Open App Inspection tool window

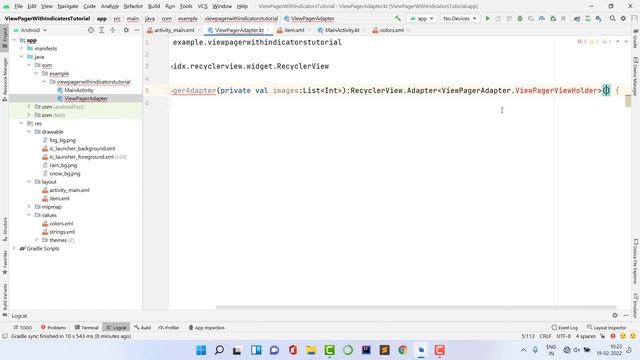pyautogui.click(x=206, y=327)
